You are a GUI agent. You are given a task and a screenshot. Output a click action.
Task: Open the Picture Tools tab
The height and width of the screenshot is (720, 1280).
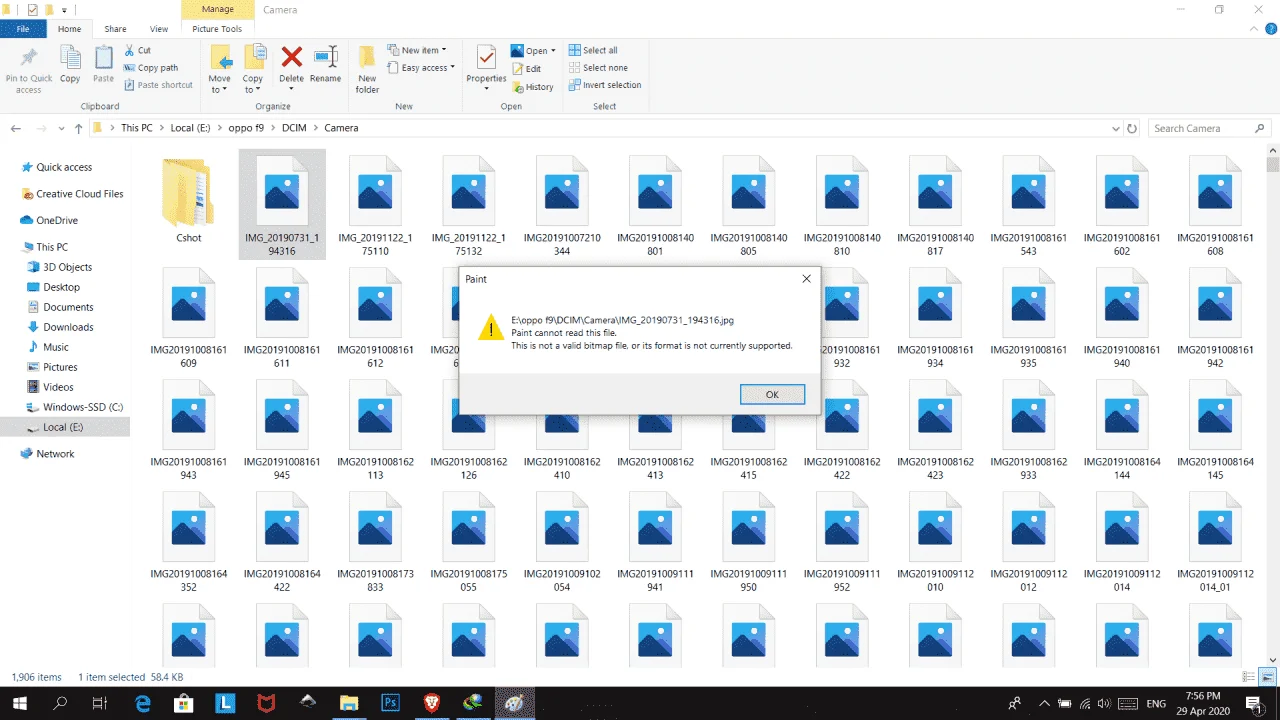click(217, 29)
